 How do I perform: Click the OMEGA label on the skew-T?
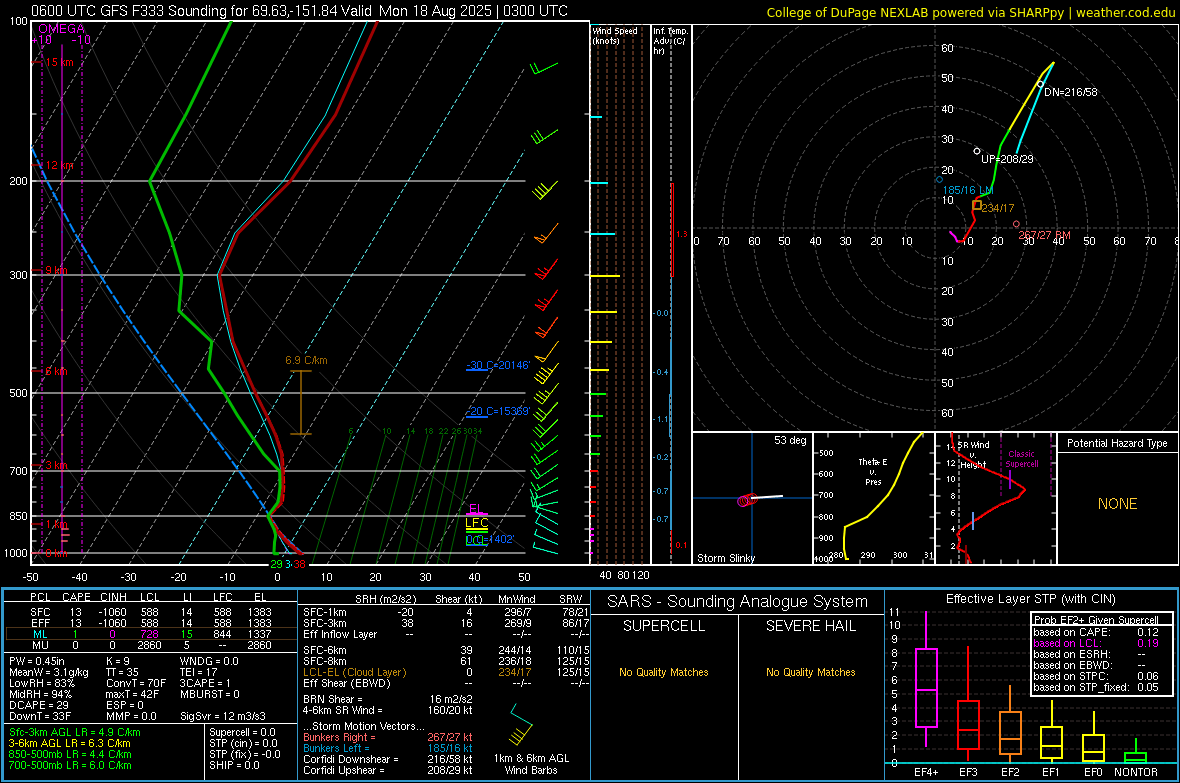[x=62, y=29]
